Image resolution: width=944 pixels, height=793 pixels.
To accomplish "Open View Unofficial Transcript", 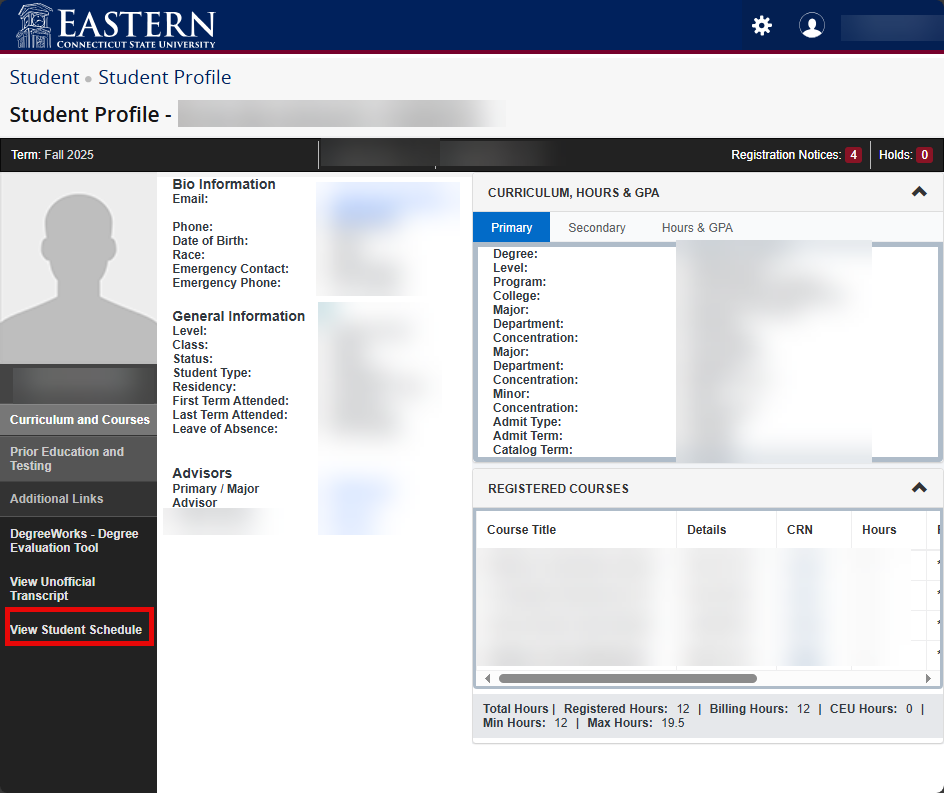I will [x=53, y=589].
